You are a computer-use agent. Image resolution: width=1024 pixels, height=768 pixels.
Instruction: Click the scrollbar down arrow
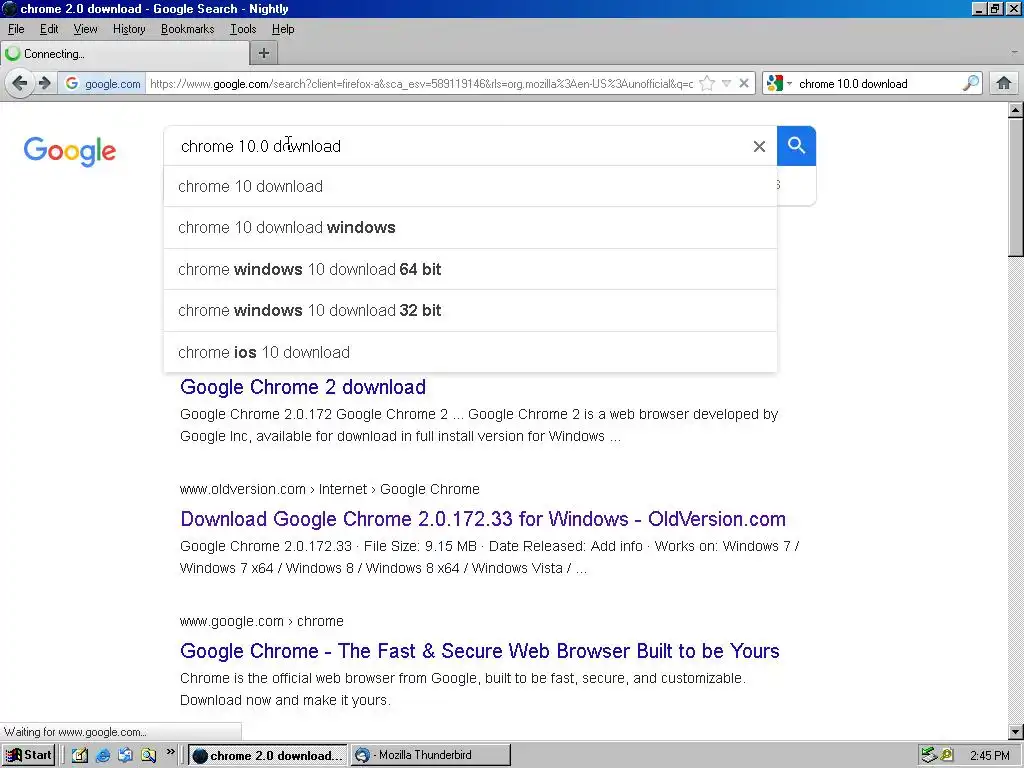pos(1016,732)
